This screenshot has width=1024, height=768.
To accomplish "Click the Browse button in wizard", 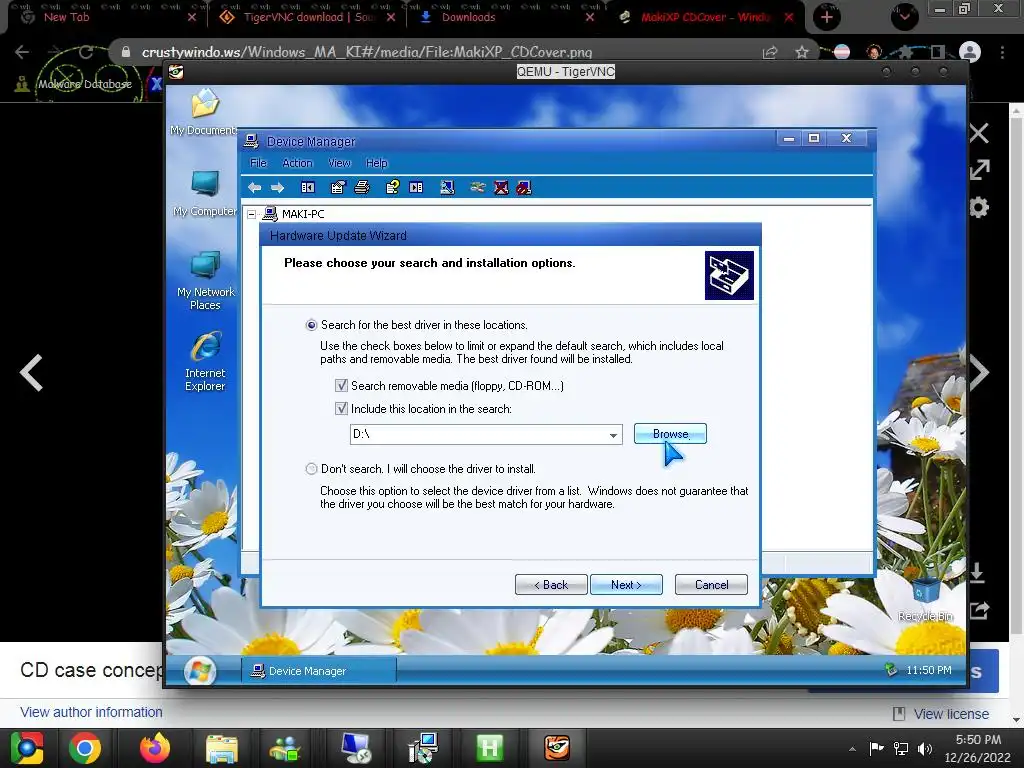I will tap(670, 434).
